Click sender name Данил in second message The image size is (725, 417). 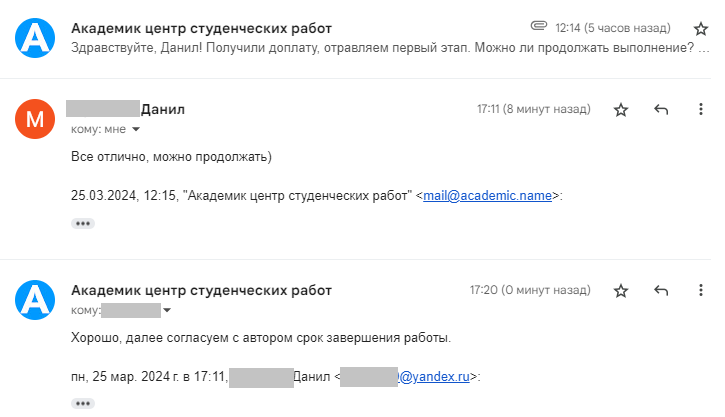tap(163, 109)
